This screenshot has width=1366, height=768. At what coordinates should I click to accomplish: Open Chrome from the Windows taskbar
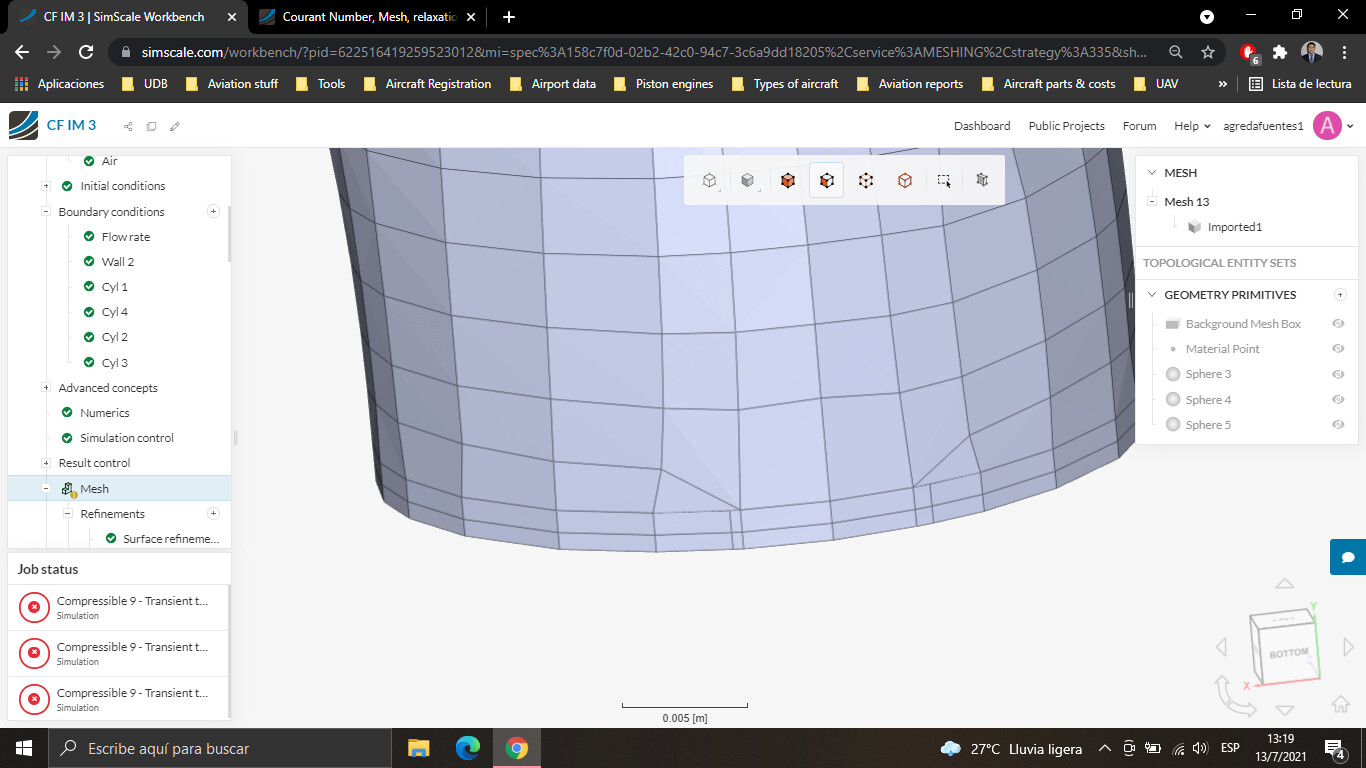coord(516,748)
